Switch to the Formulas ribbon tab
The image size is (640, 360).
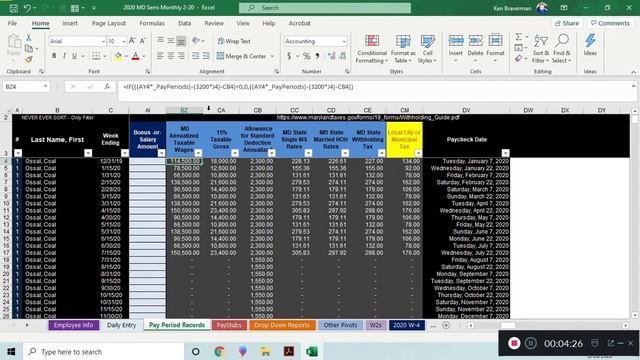coord(152,23)
